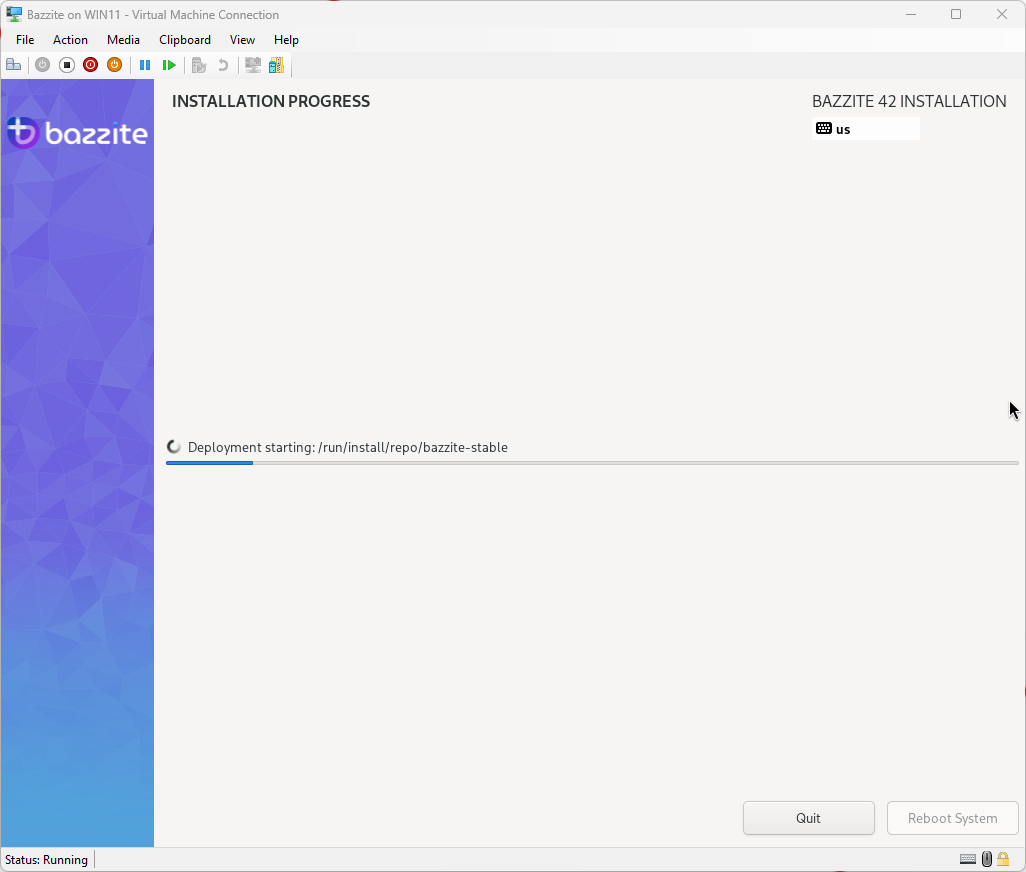Click the padlock icon in the status bar
Image resolution: width=1026 pixels, height=872 pixels.
pyautogui.click(x=1003, y=859)
